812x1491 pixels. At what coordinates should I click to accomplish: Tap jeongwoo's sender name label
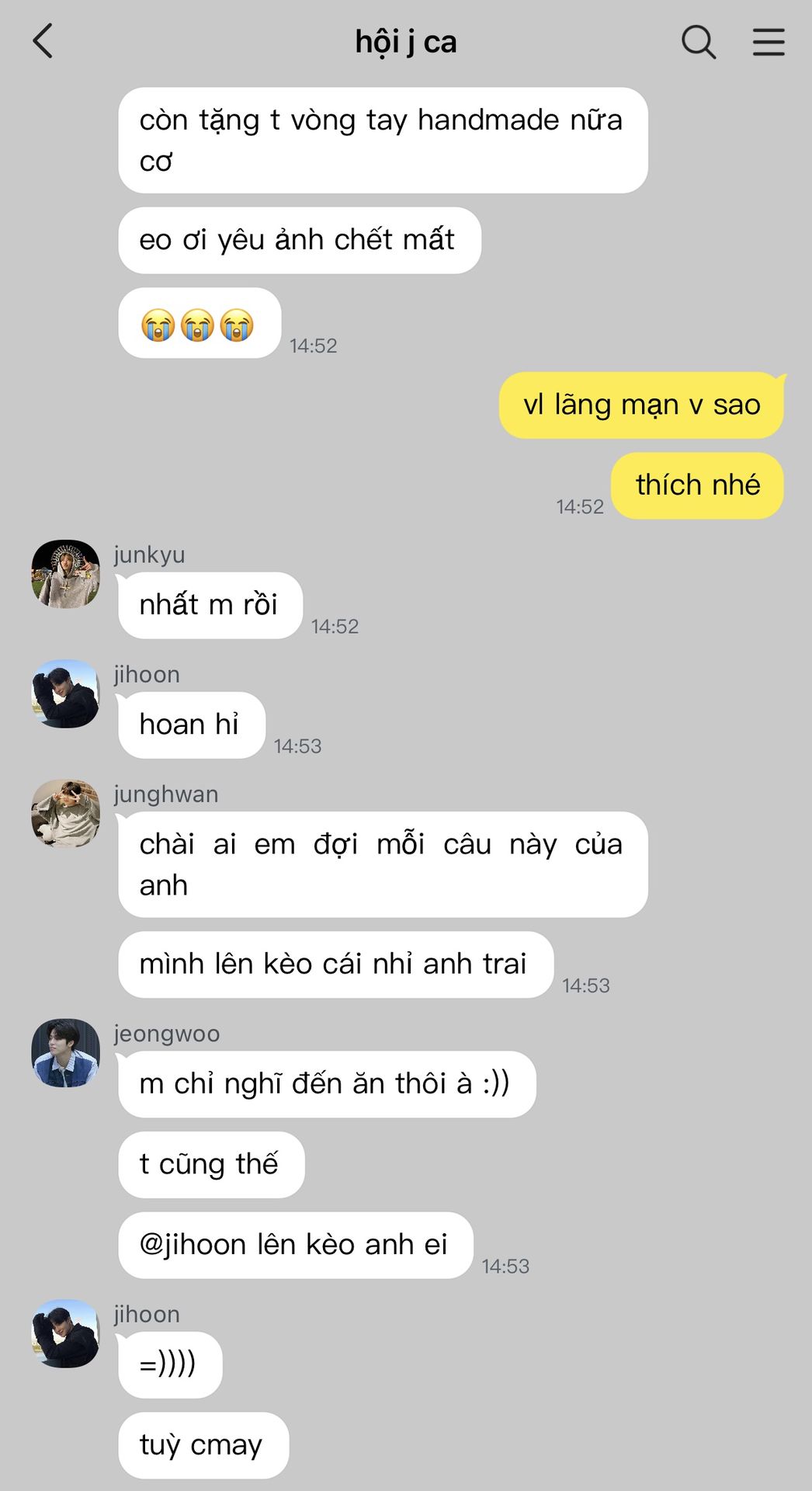pyautogui.click(x=167, y=1034)
